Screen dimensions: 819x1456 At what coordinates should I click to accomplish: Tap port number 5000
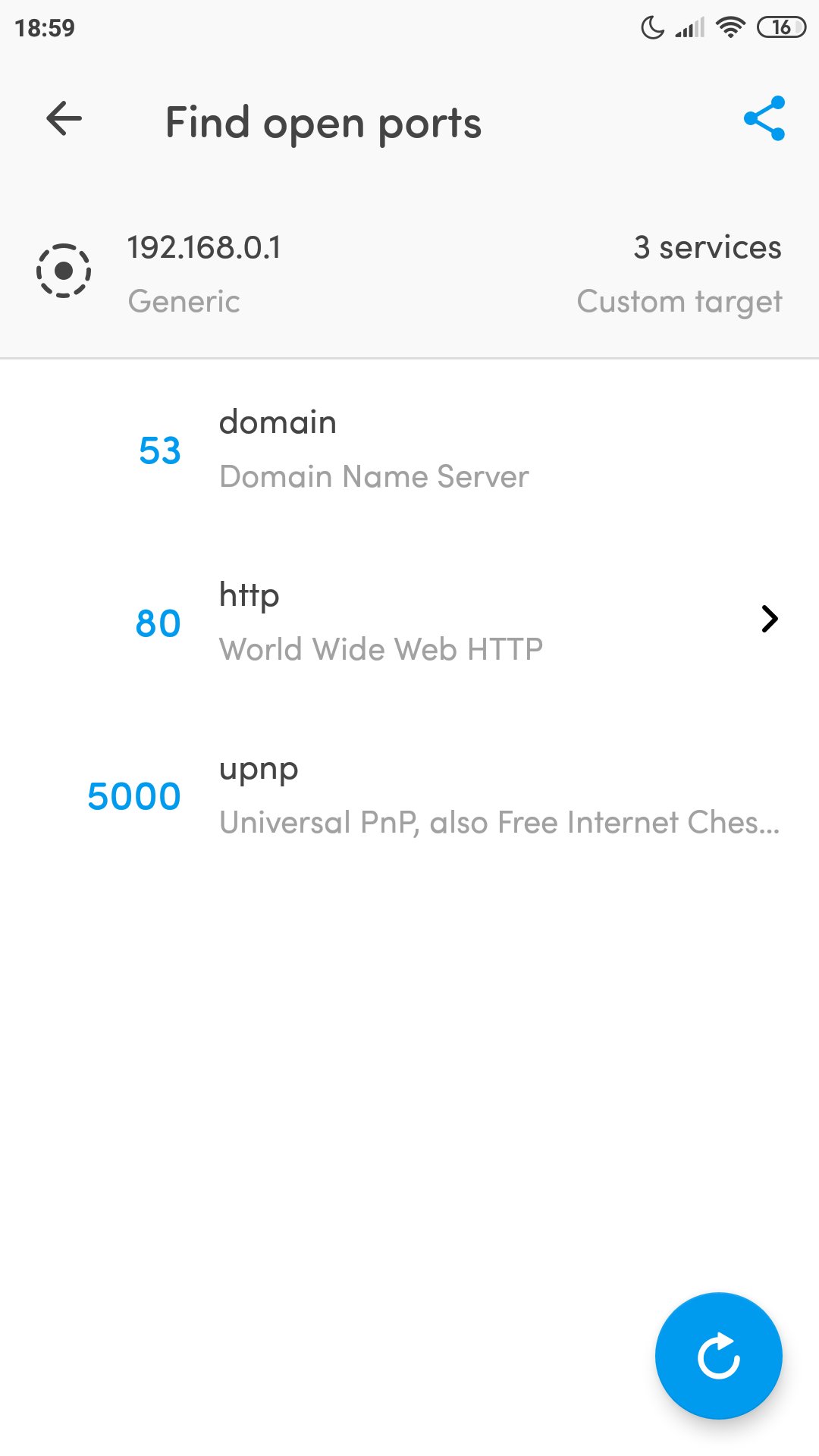[x=134, y=796]
